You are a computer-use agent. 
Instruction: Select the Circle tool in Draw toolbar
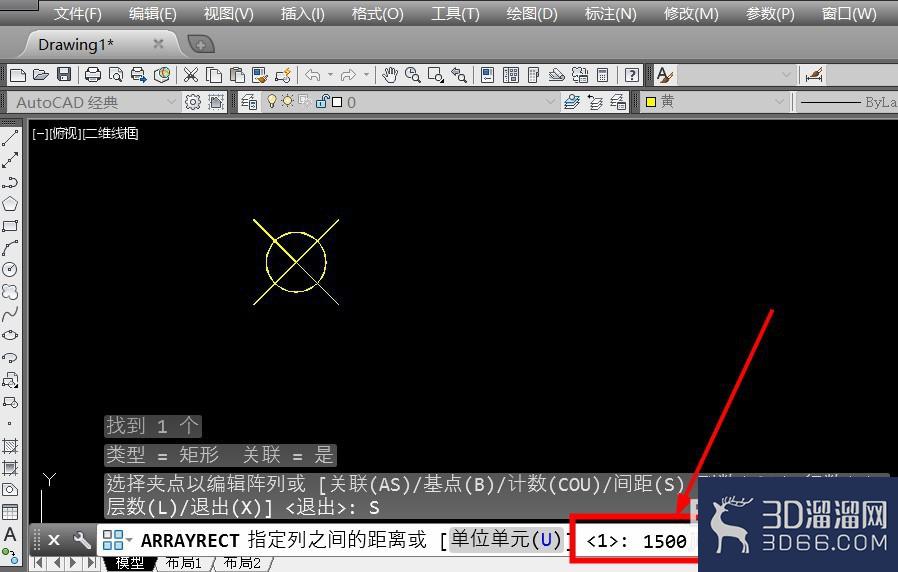(x=10, y=269)
